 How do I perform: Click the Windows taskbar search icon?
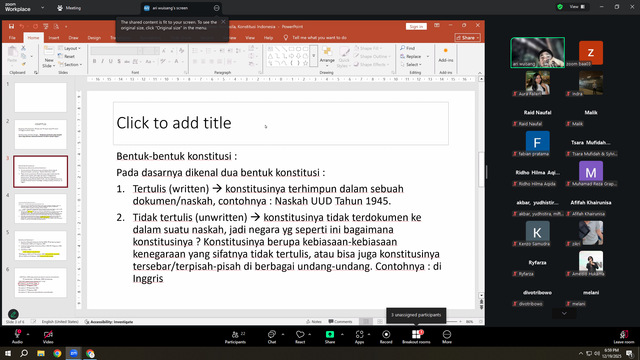tap(24, 353)
